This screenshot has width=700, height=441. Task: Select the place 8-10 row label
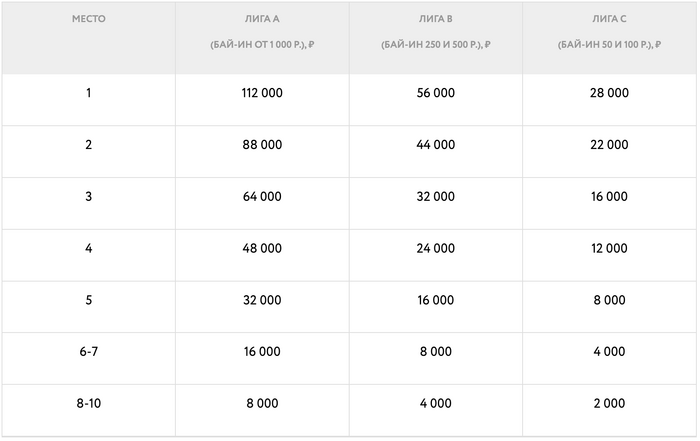point(89,404)
